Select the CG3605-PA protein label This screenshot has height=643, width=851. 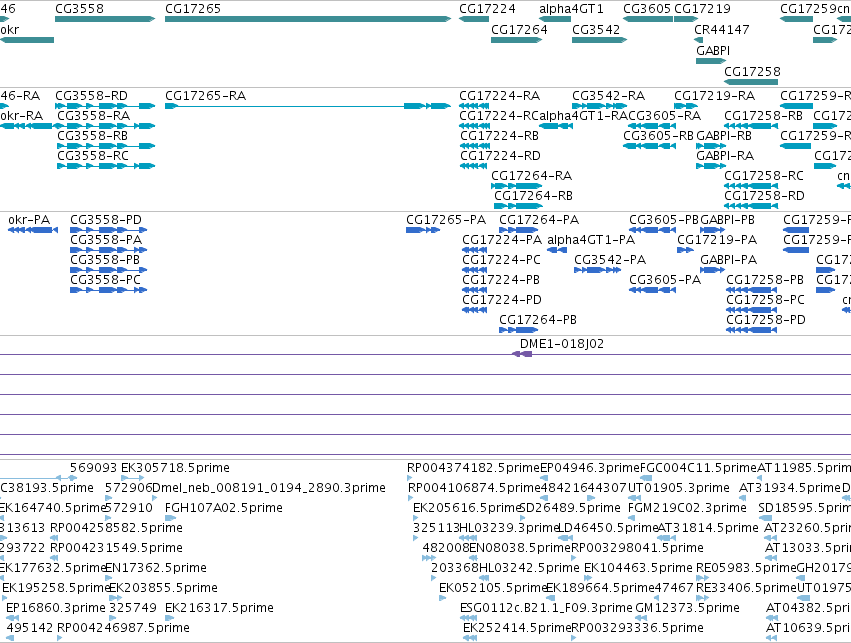665,280
